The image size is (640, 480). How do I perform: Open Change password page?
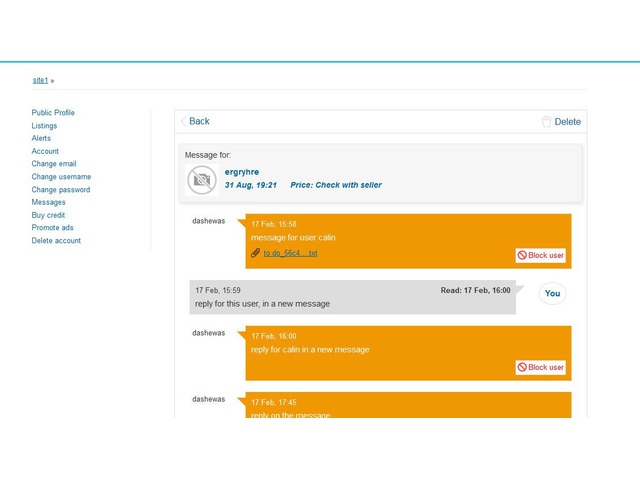pyautogui.click(x=61, y=190)
